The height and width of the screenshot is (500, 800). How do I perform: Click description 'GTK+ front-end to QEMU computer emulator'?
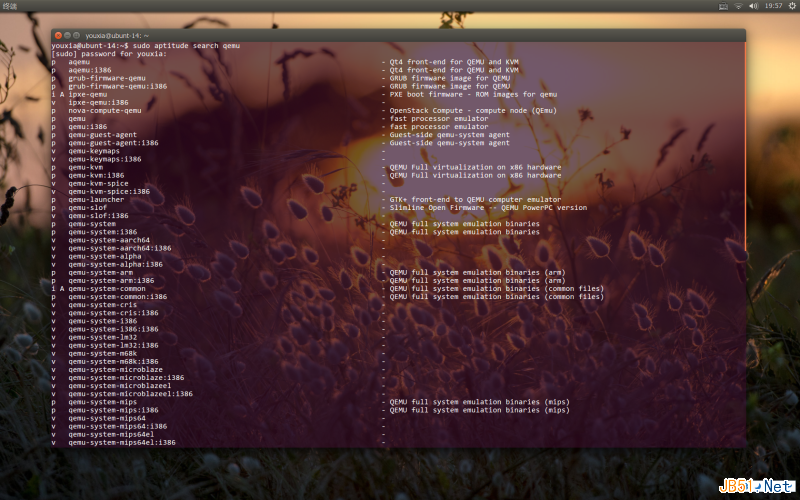click(476, 200)
